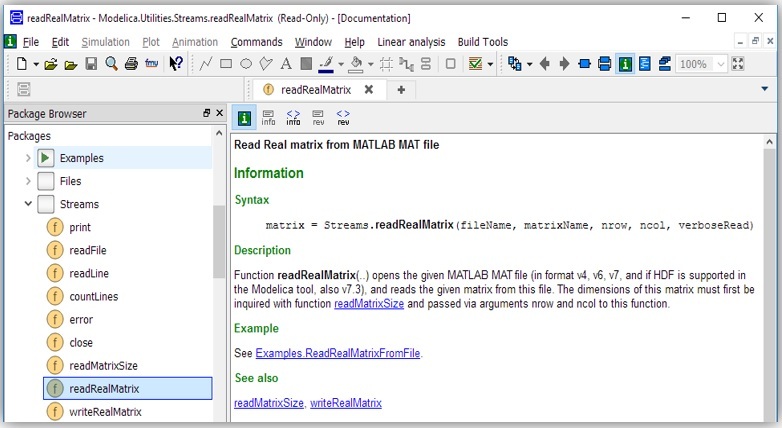Collapse the Streams package
This screenshot has height=428, width=782.
point(28,204)
